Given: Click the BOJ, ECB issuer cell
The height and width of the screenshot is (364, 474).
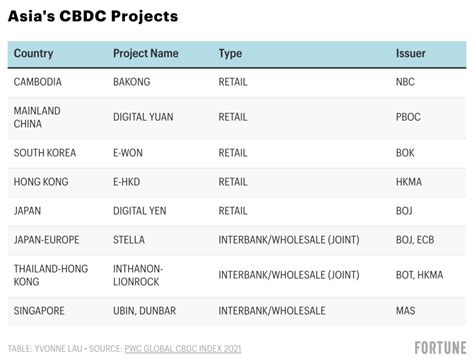Looking at the screenshot, I should pos(415,240).
